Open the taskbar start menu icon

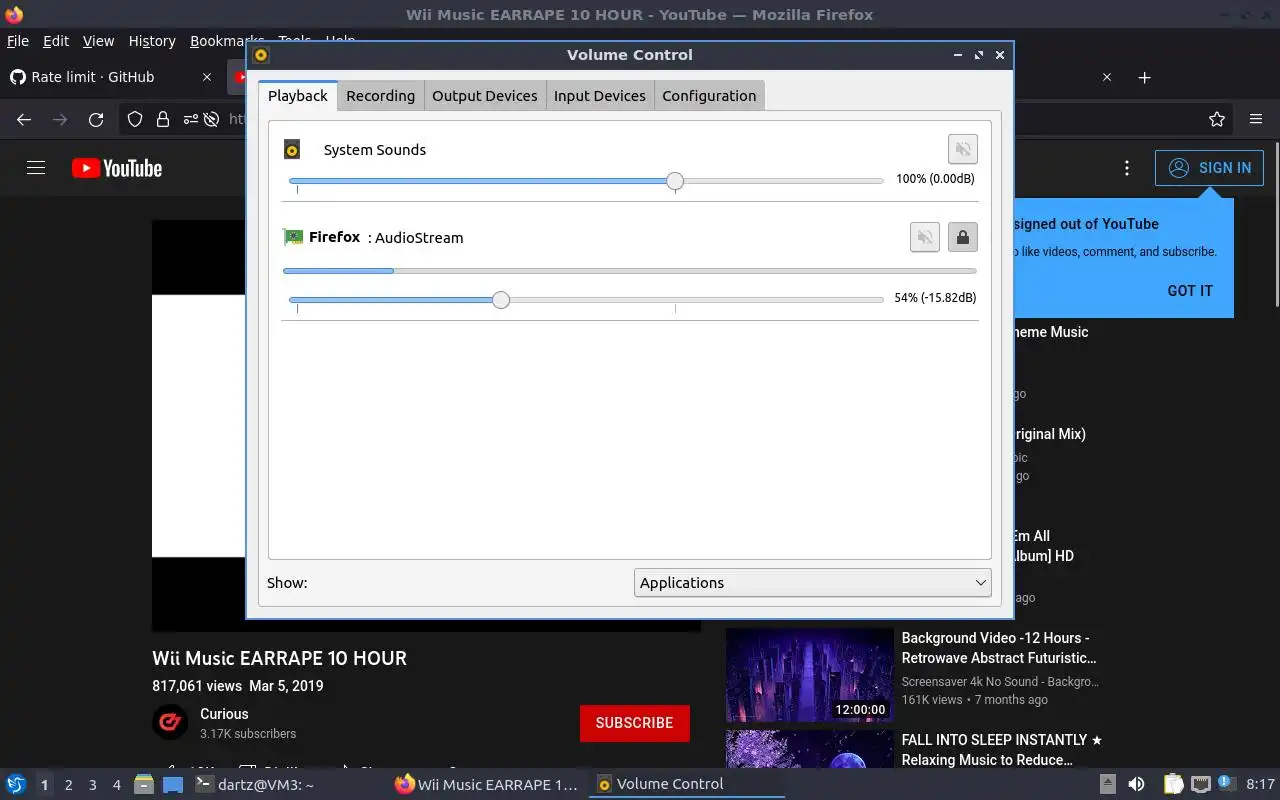(x=16, y=784)
